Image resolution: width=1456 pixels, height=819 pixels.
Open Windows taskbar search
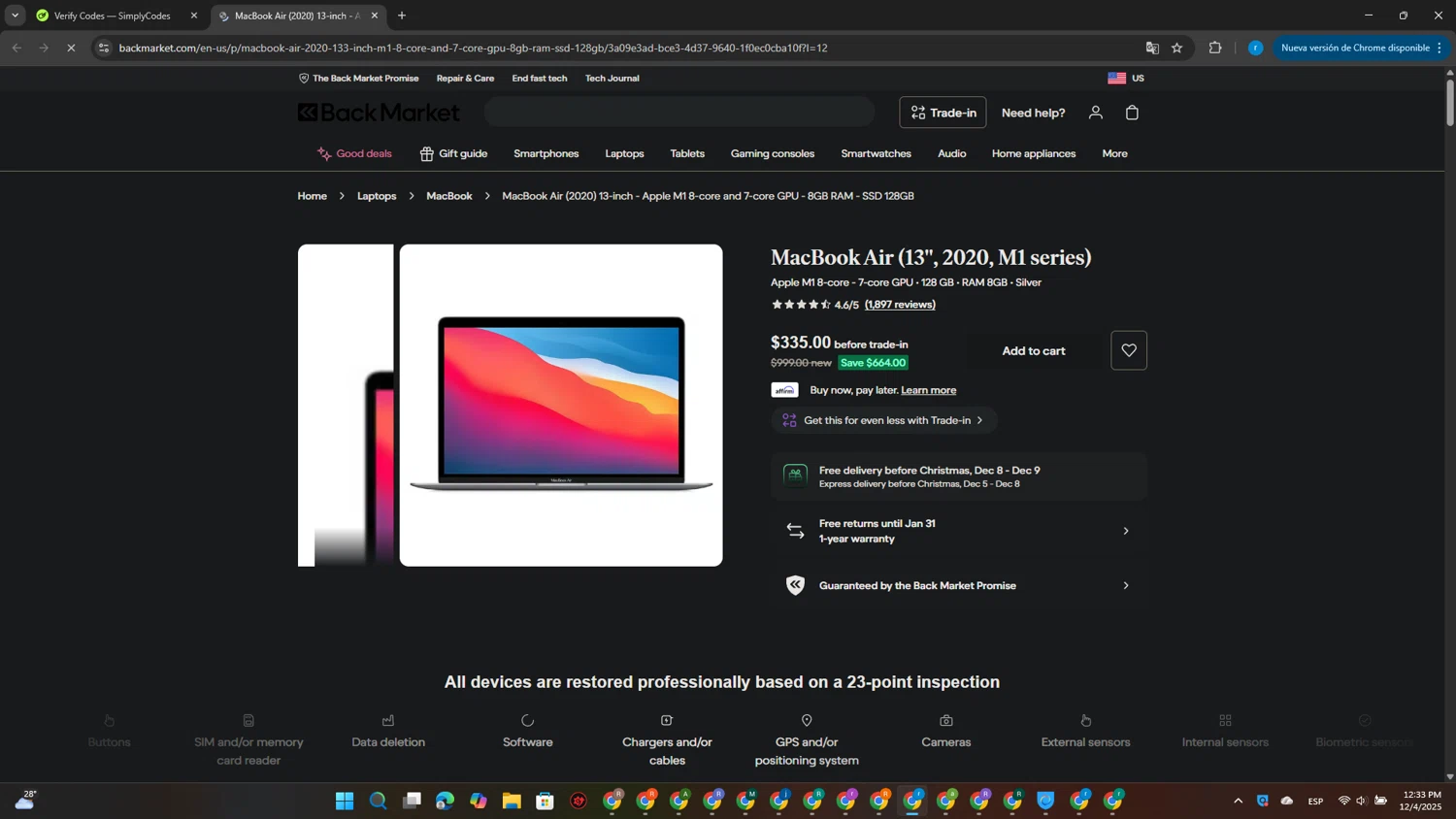(x=378, y=801)
